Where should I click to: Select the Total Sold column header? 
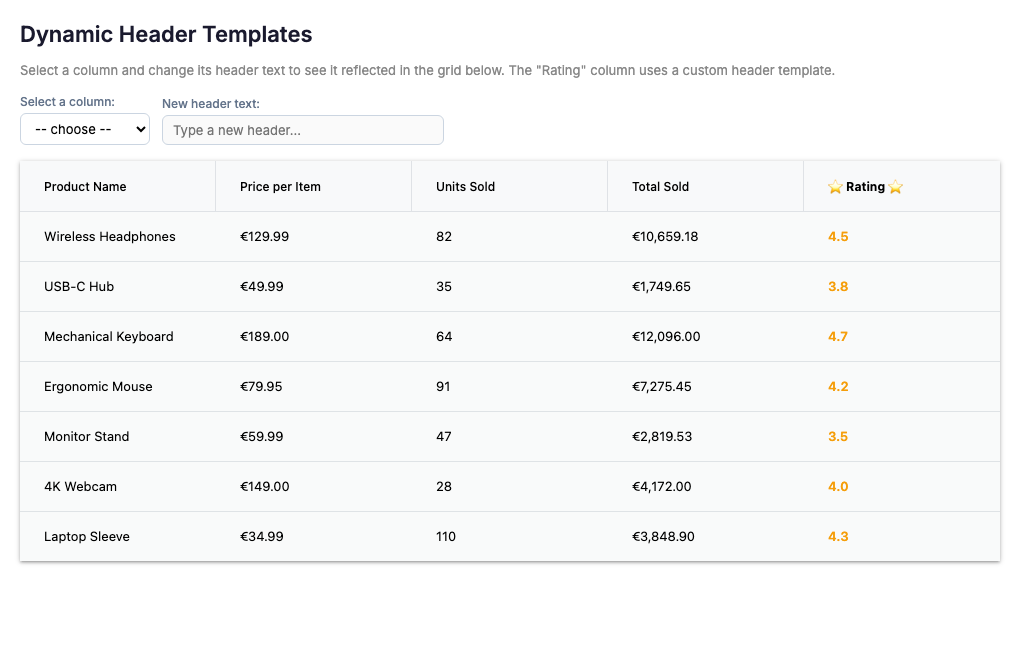pyautogui.click(x=660, y=187)
